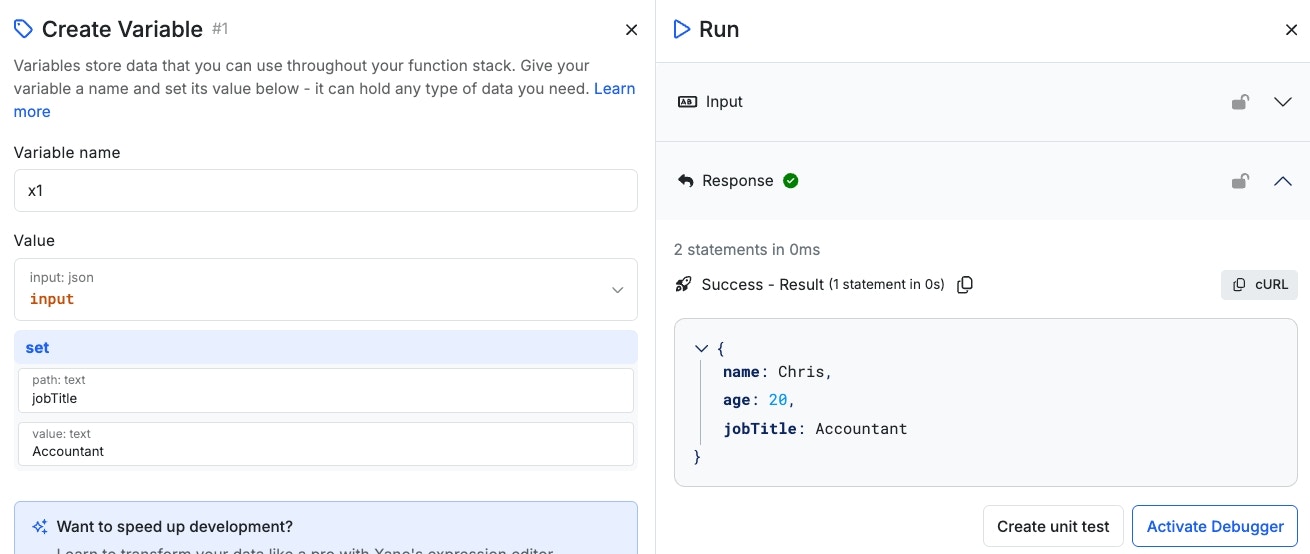Toggle the Input section lock
Viewport: 1310px width, 554px height.
click(1240, 102)
